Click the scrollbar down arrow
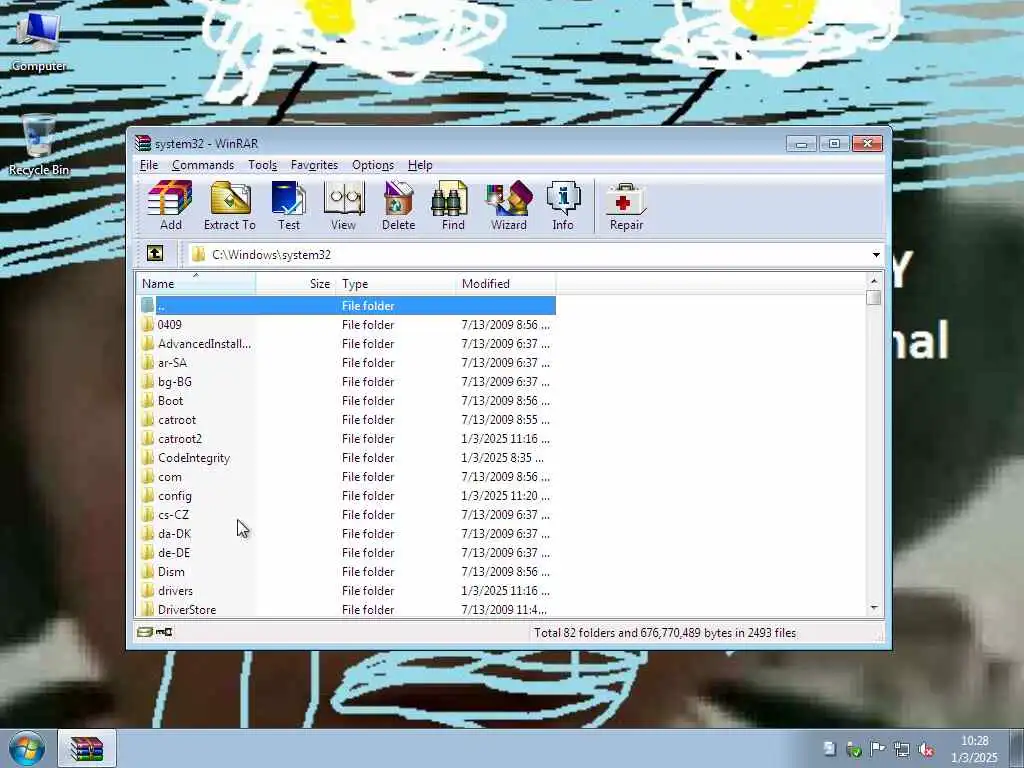The height and width of the screenshot is (768, 1024). 874,608
